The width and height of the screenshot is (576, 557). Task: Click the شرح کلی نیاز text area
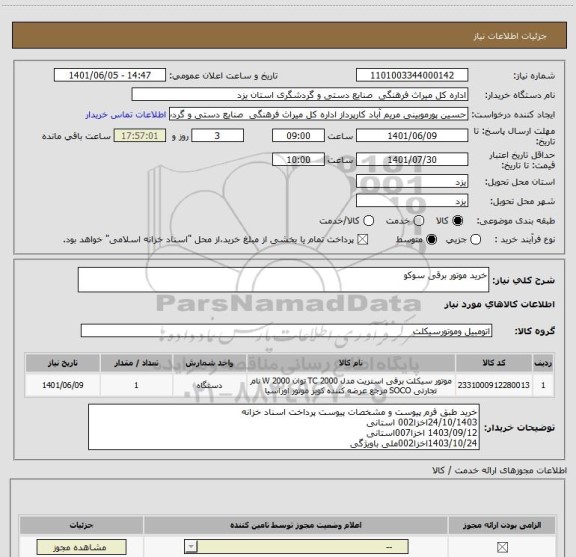pos(283,280)
